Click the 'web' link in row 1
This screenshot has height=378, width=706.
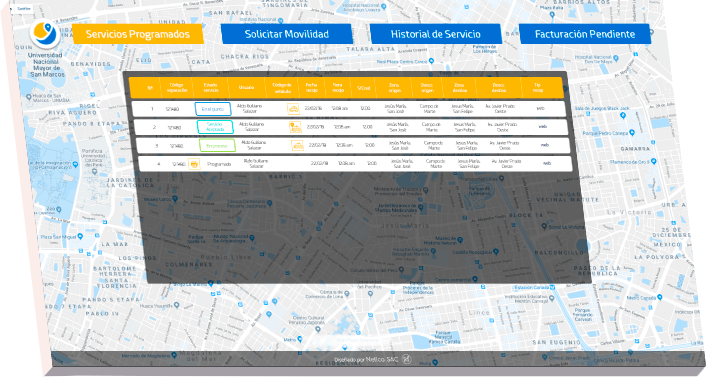click(x=541, y=108)
